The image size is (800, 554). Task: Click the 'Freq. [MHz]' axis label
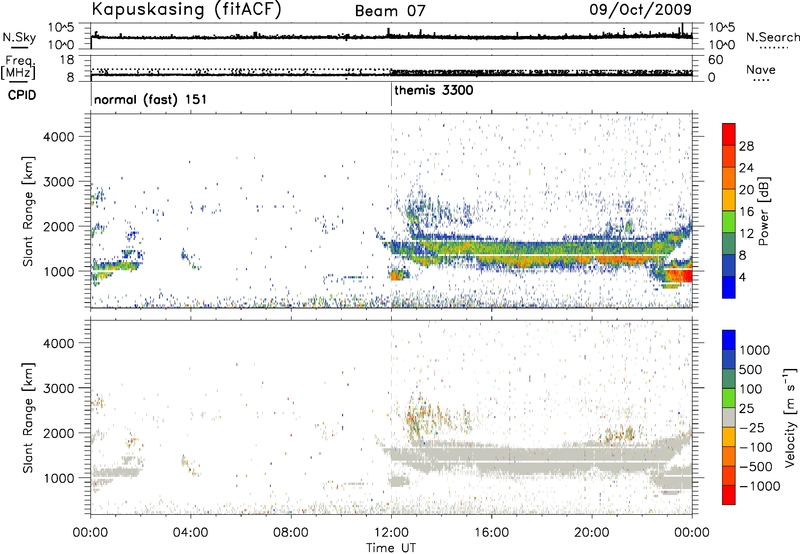19,67
